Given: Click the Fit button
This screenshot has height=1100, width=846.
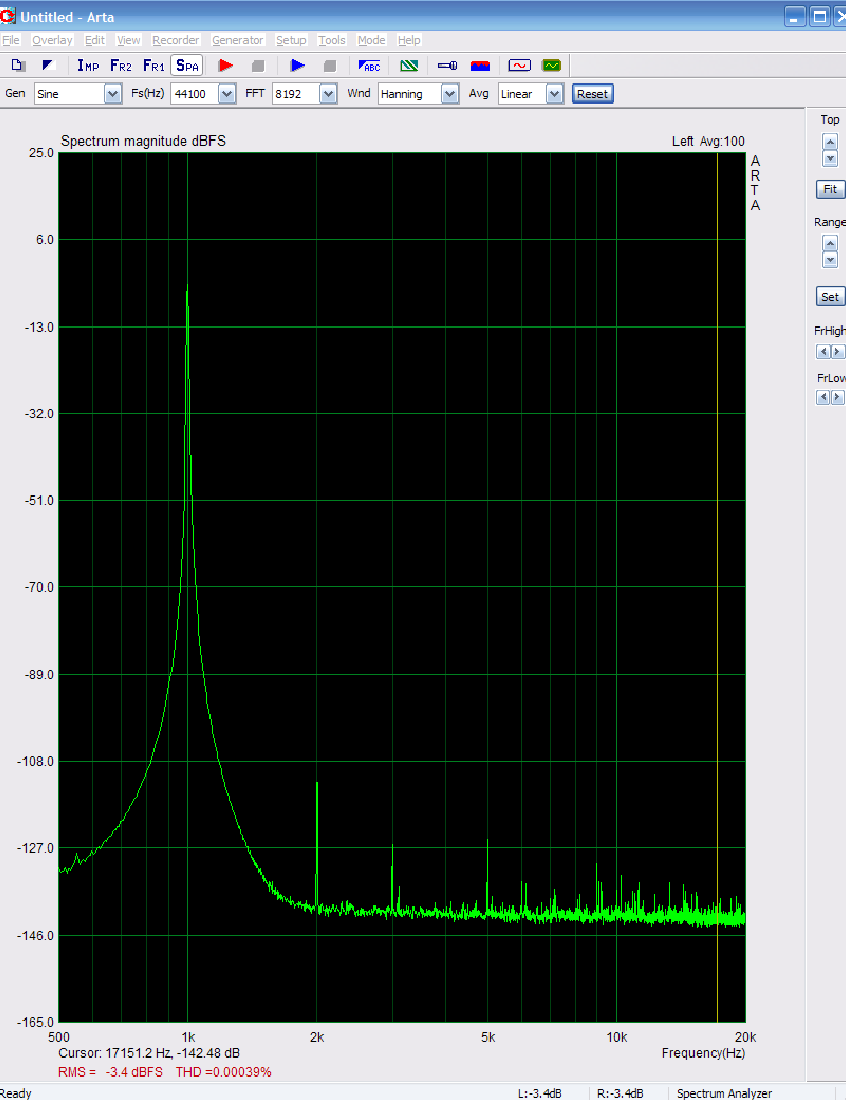Looking at the screenshot, I should (x=830, y=189).
